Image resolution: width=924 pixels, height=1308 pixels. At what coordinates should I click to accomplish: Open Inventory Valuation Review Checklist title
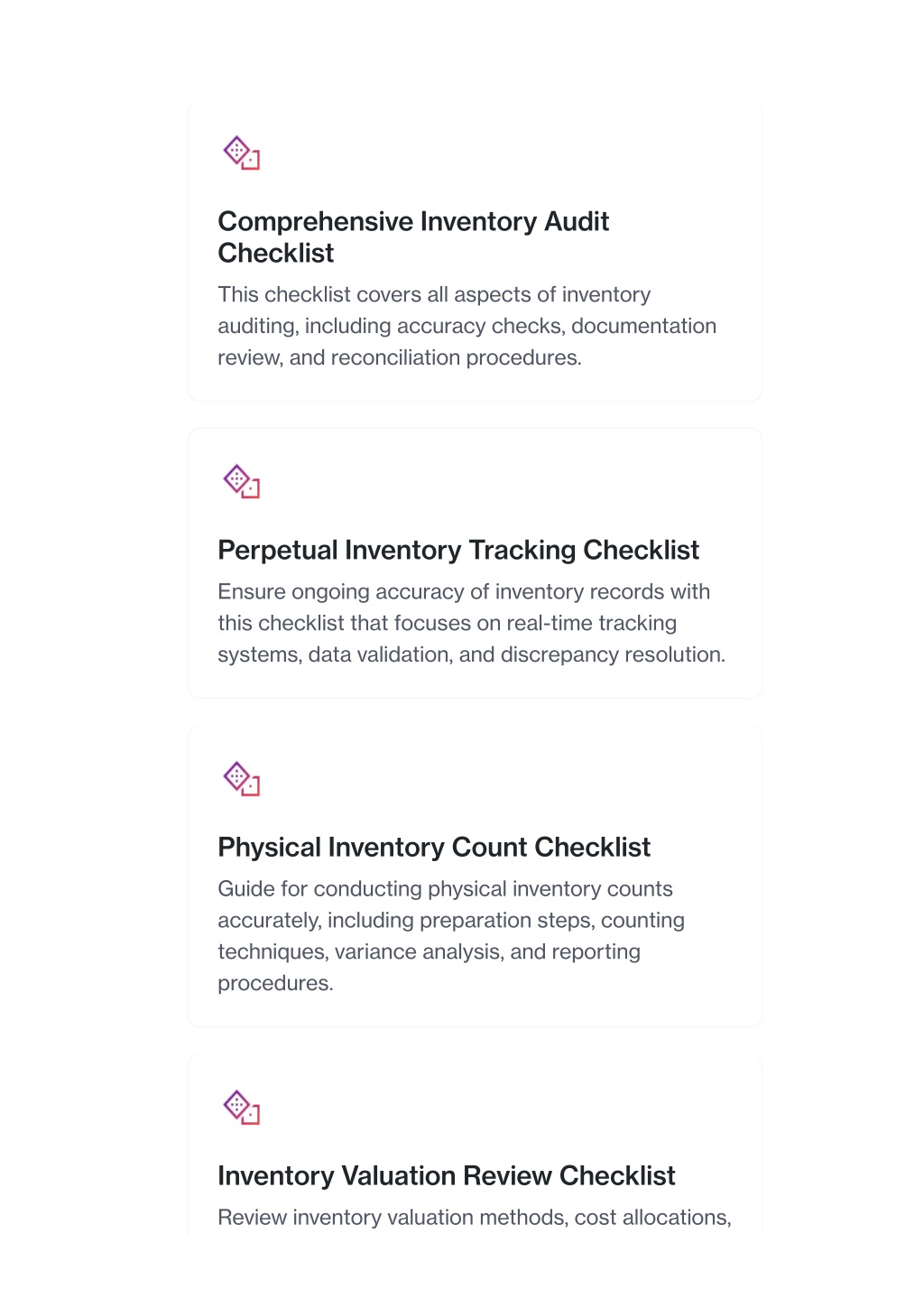(x=447, y=1175)
